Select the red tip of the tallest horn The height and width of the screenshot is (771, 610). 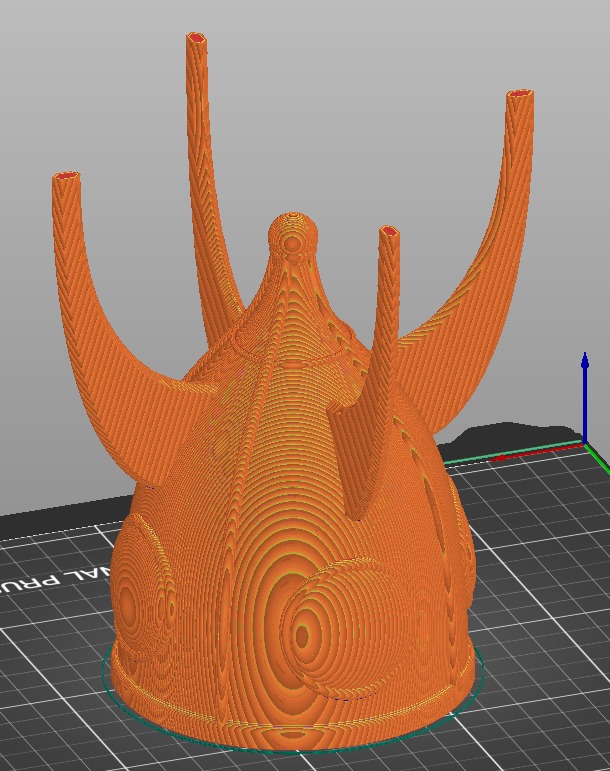(x=196, y=38)
